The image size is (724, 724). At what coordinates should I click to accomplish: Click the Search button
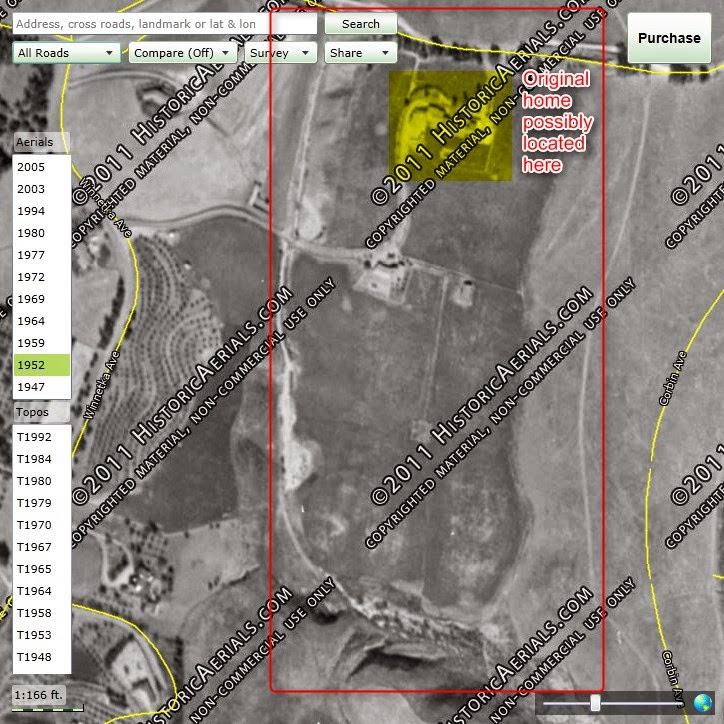click(361, 24)
